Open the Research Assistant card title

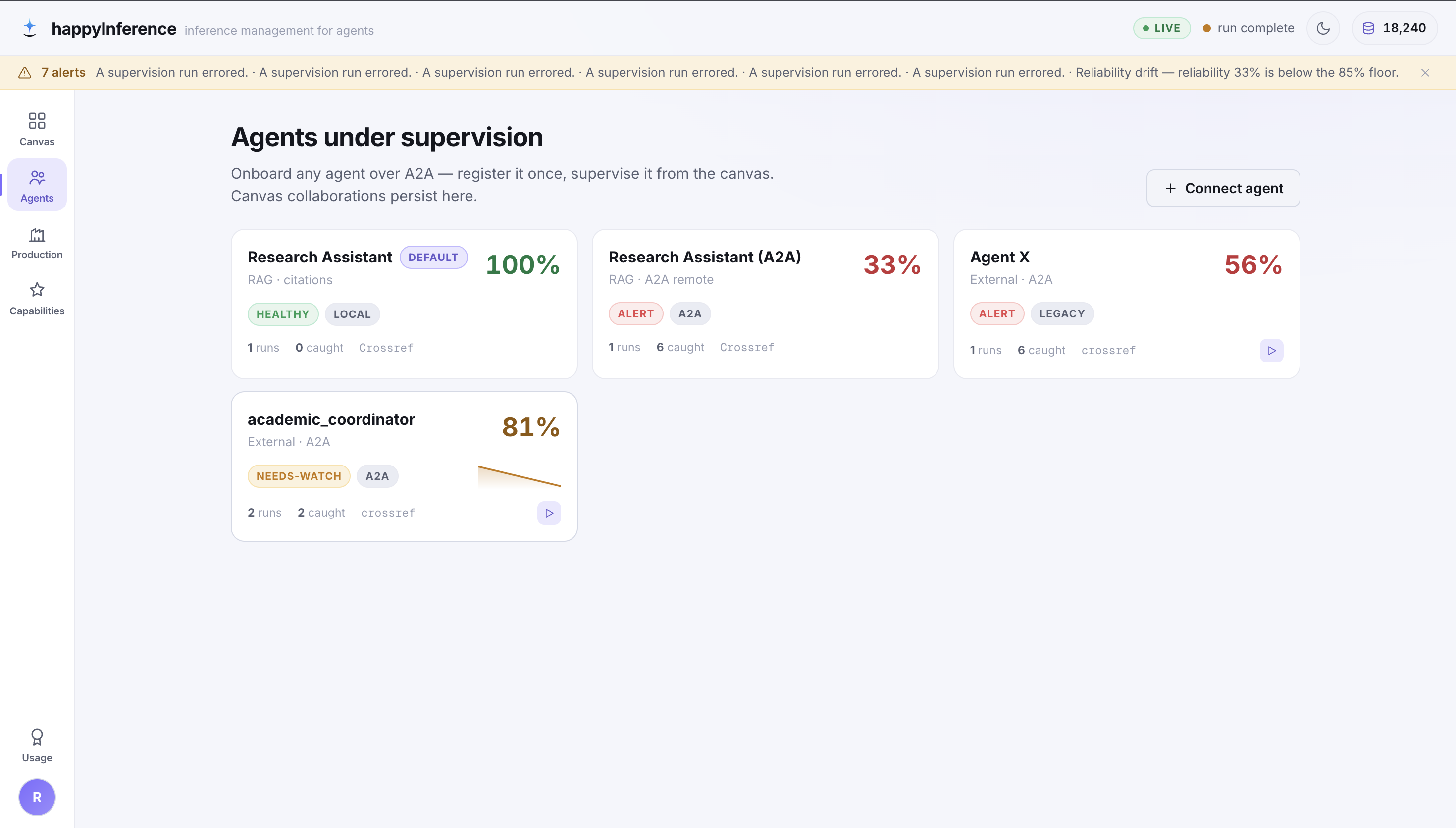(319, 257)
